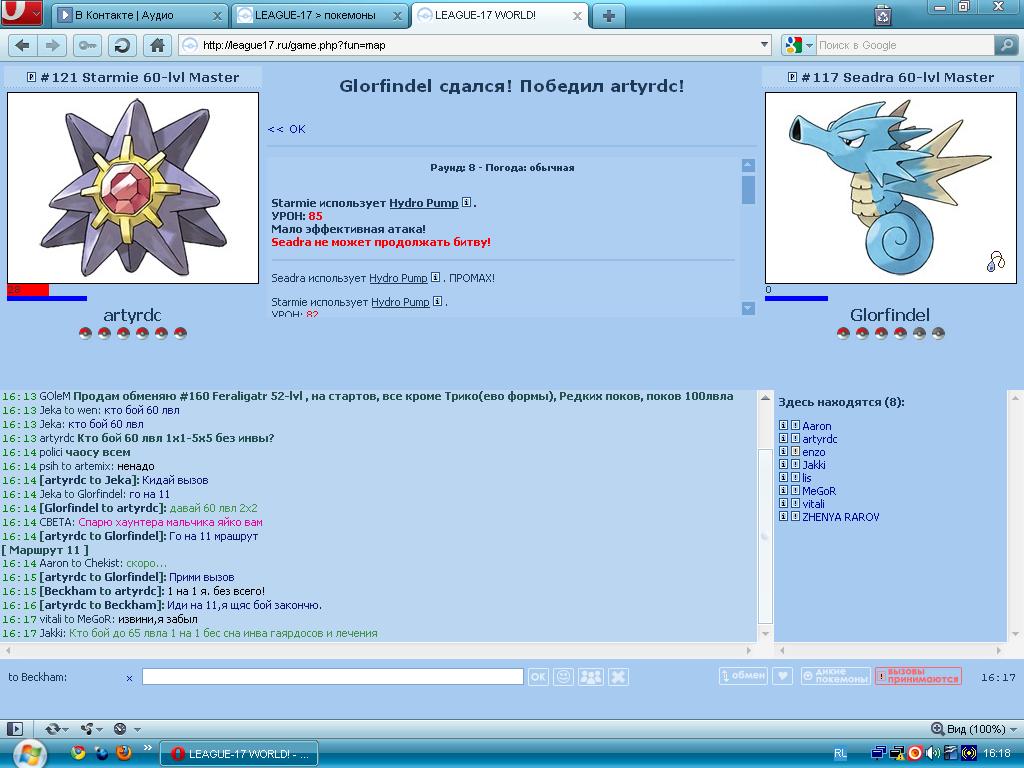
Task: Toggle the 'дикие покемоны' wild pokemon button
Action: [836, 676]
